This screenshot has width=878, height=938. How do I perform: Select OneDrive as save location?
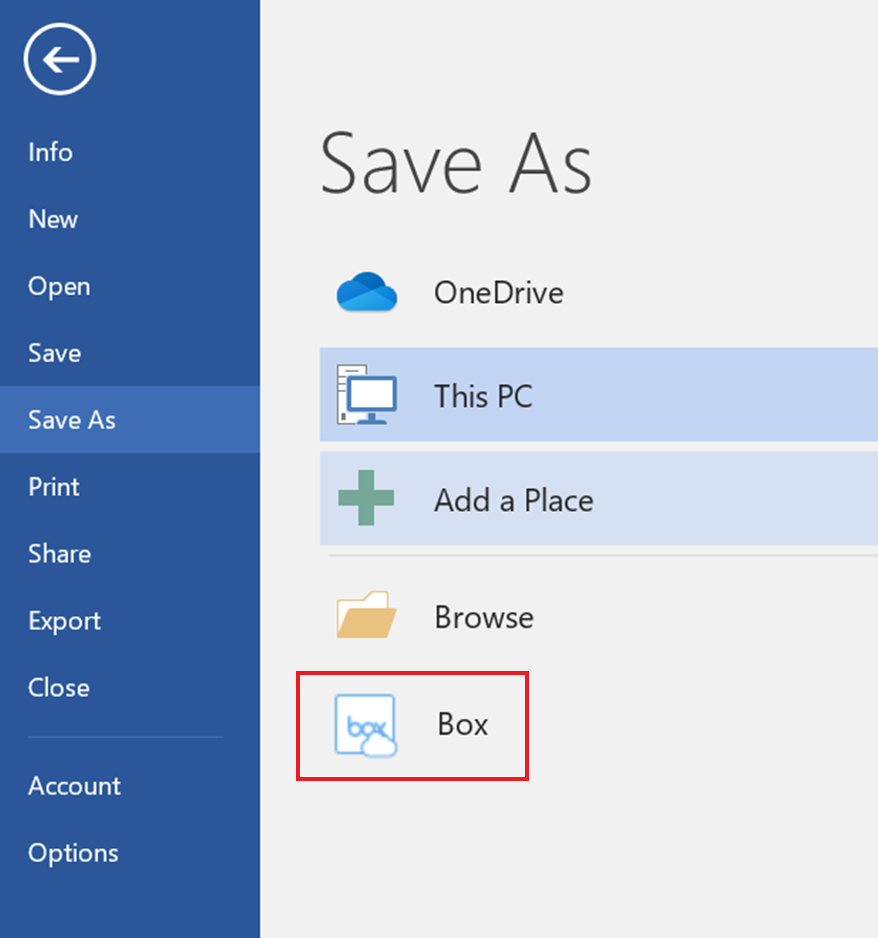(499, 293)
